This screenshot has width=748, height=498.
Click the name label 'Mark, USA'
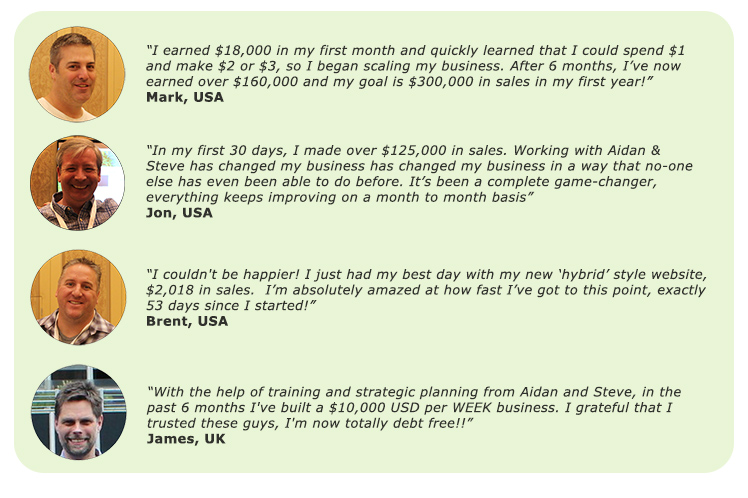[185, 97]
